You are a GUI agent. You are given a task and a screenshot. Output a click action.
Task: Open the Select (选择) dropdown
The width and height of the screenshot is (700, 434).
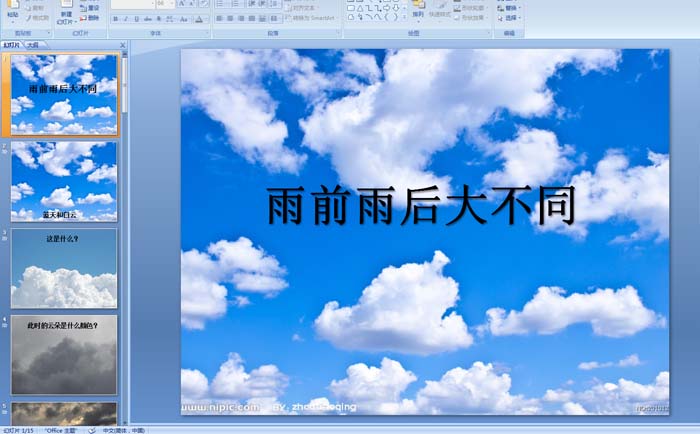[x=508, y=18]
